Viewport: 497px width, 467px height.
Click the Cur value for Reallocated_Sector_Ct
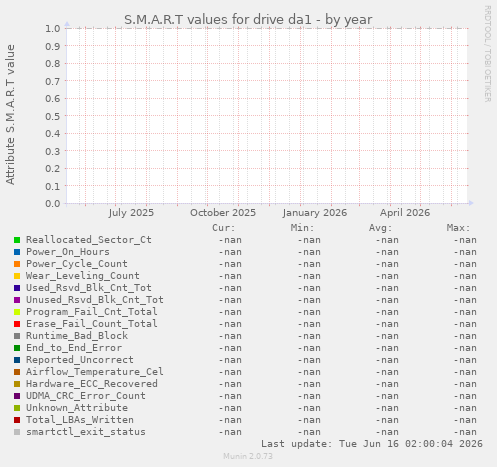230,240
